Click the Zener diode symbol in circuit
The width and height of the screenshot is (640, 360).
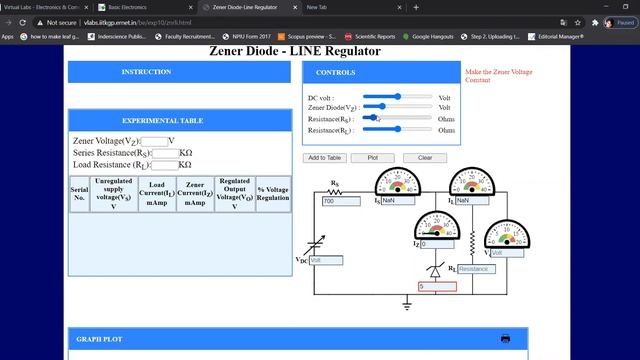pos(435,271)
